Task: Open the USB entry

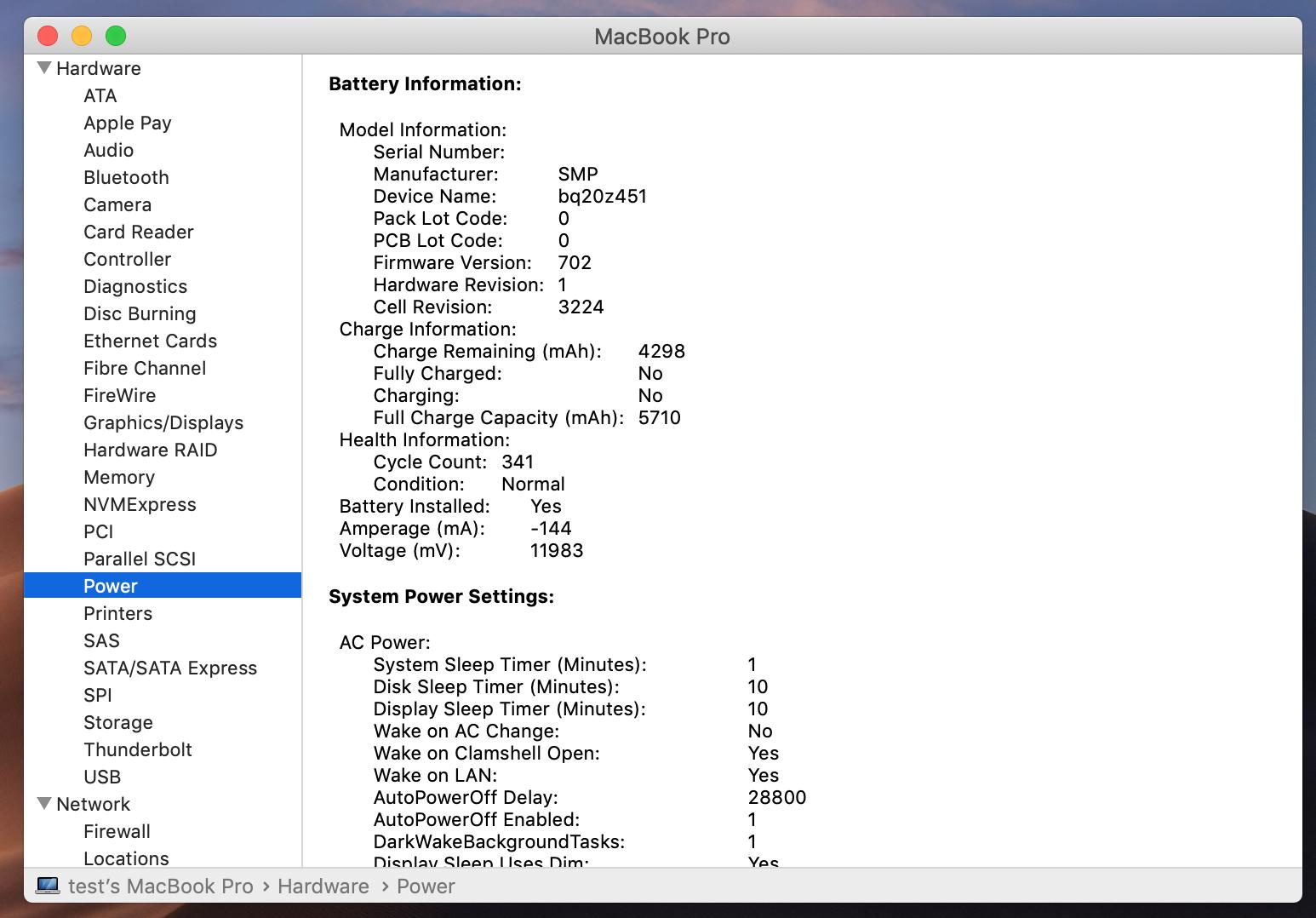Action: [x=102, y=777]
